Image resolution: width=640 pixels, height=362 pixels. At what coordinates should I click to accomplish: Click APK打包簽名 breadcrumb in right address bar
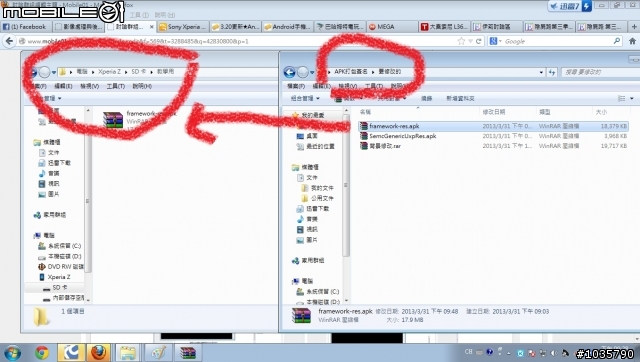click(x=351, y=71)
